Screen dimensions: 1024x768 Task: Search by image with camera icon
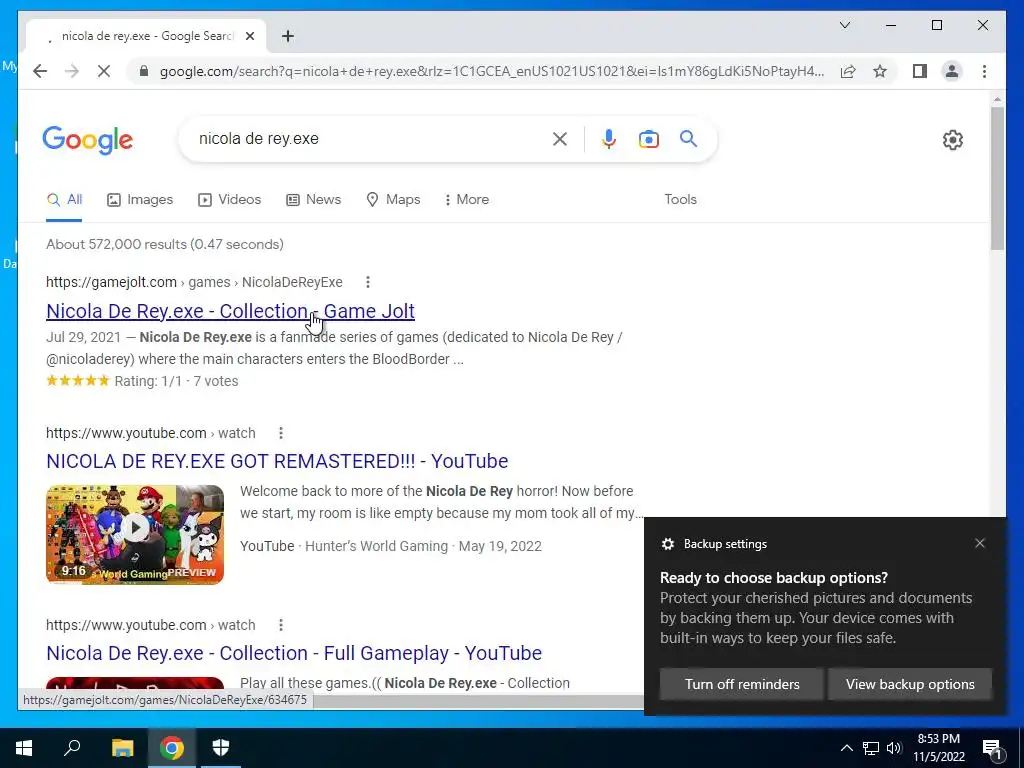click(648, 138)
